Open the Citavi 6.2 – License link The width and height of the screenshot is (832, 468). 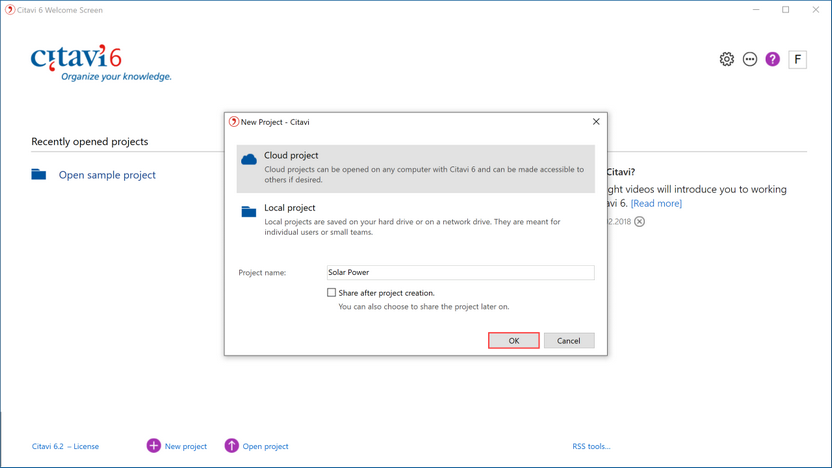[65, 446]
